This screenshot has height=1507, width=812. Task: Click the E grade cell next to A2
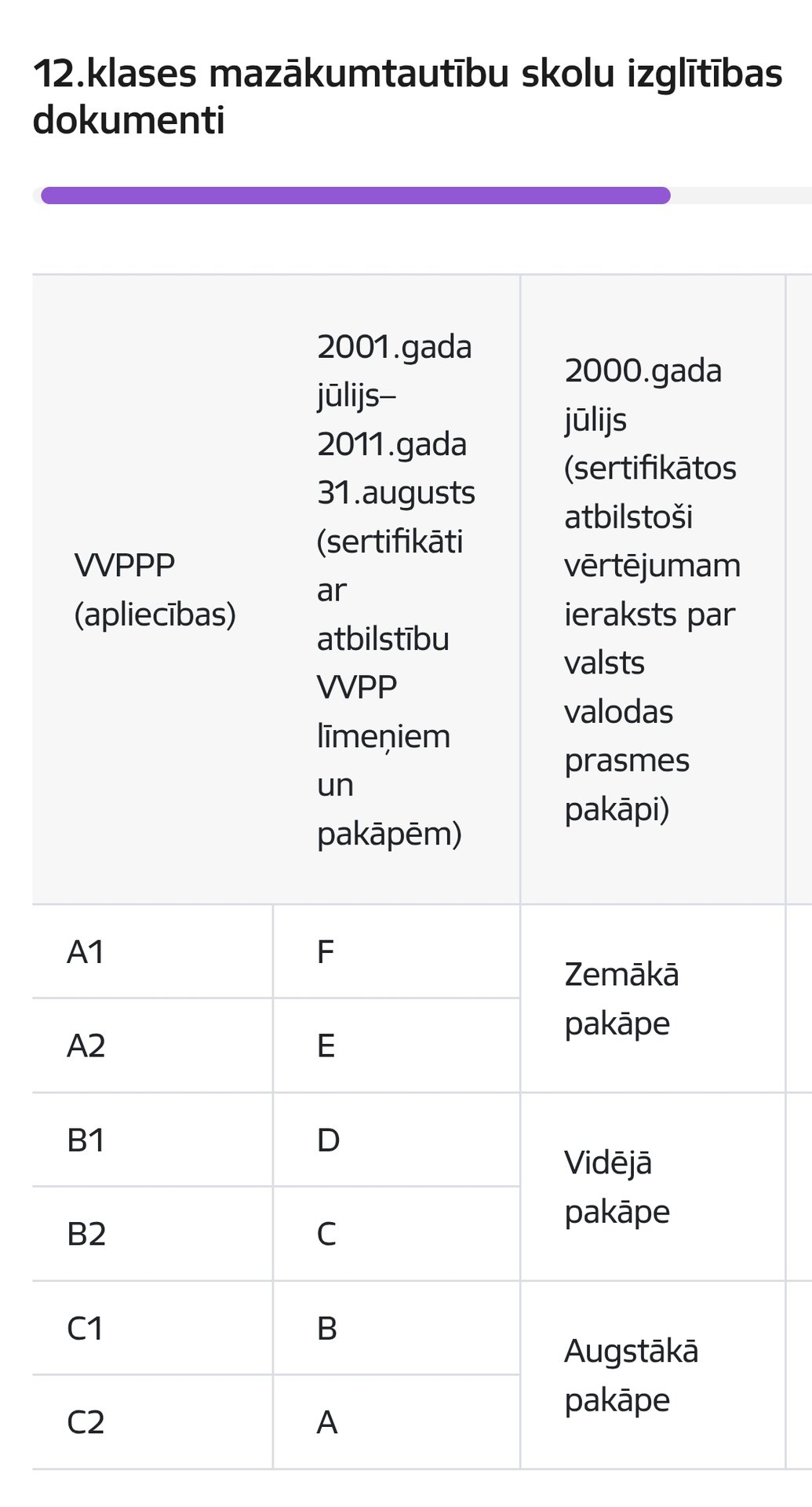(326, 1046)
